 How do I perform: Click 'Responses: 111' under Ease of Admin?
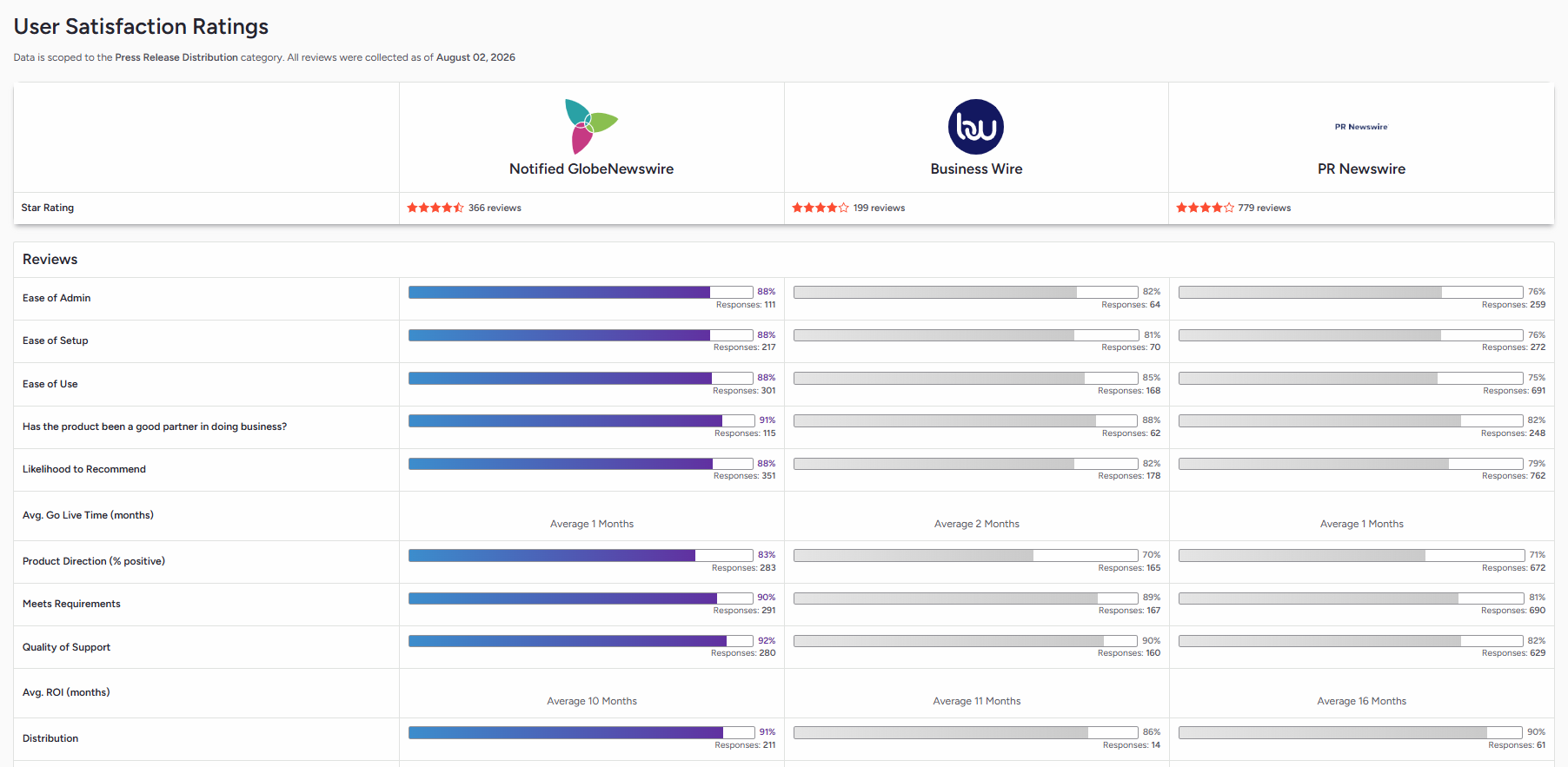pos(746,305)
